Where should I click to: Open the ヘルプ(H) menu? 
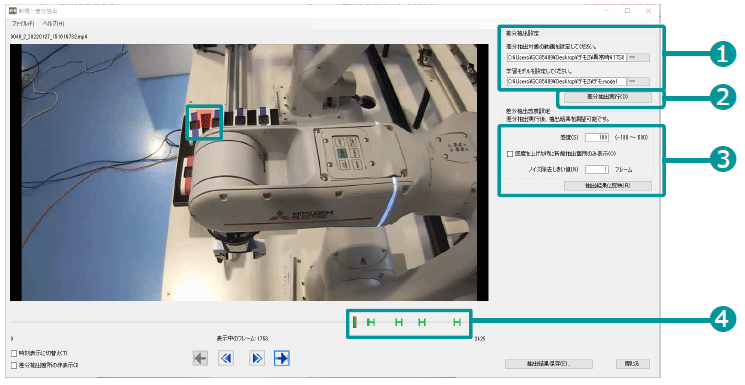(x=53, y=23)
